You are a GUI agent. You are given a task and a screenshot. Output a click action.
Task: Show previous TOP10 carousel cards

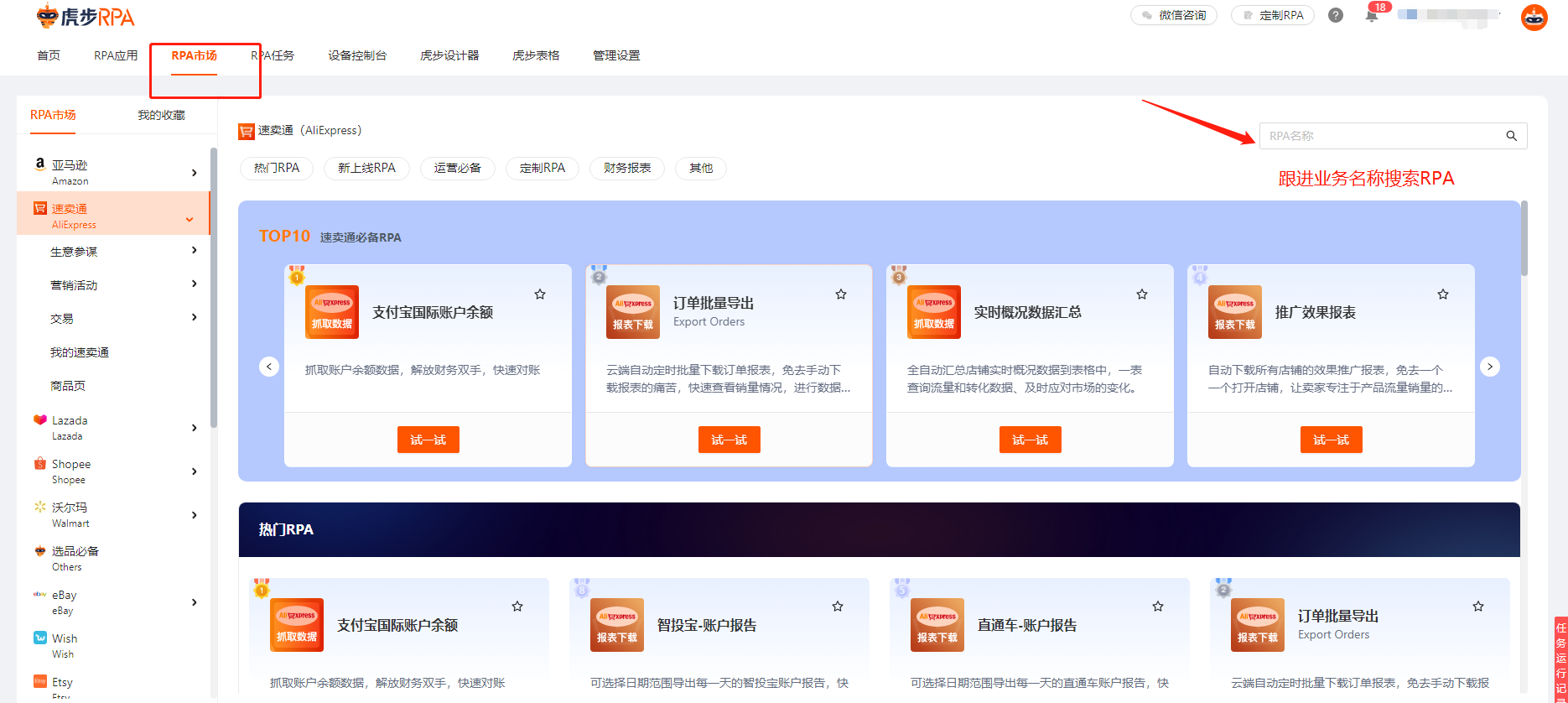click(x=269, y=367)
